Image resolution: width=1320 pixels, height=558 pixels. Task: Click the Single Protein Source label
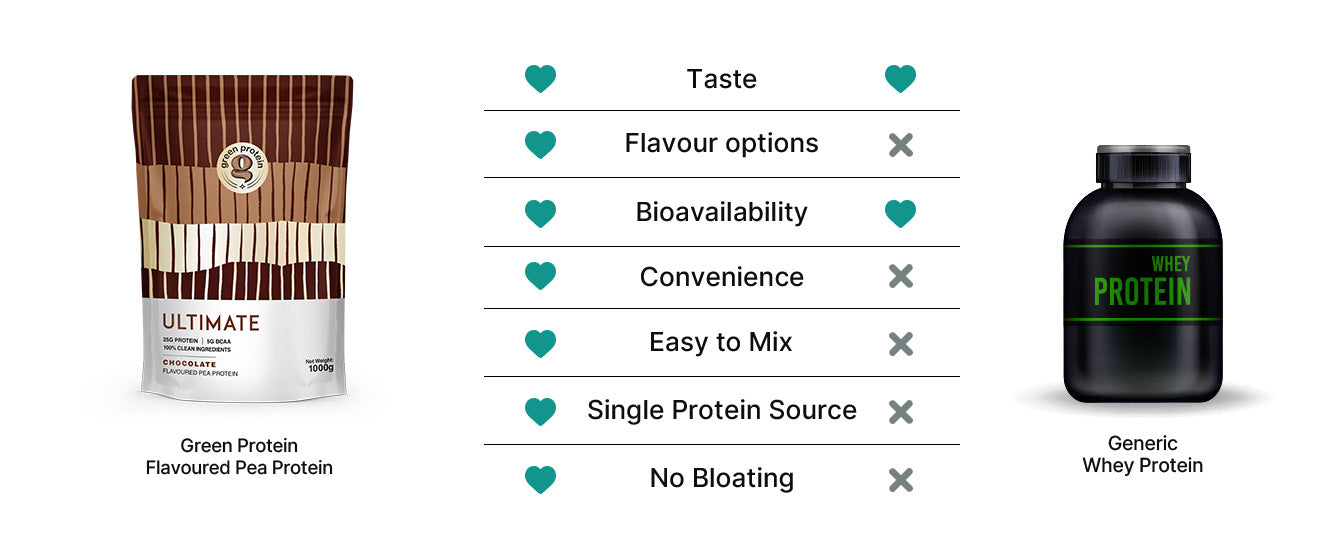coord(721,410)
